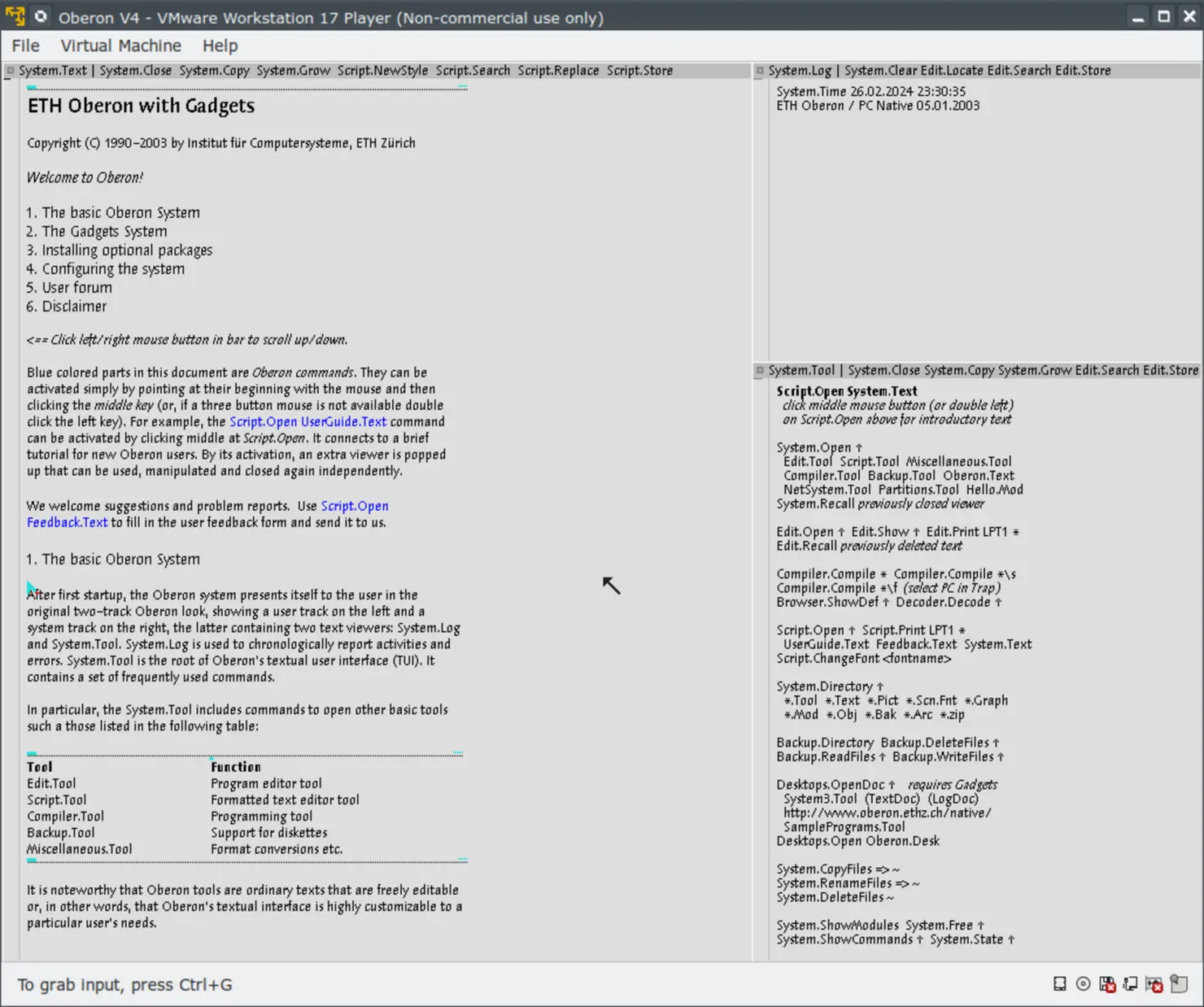Click the System.State command
Viewport: 1204px width, 1007px height.
pos(966,939)
